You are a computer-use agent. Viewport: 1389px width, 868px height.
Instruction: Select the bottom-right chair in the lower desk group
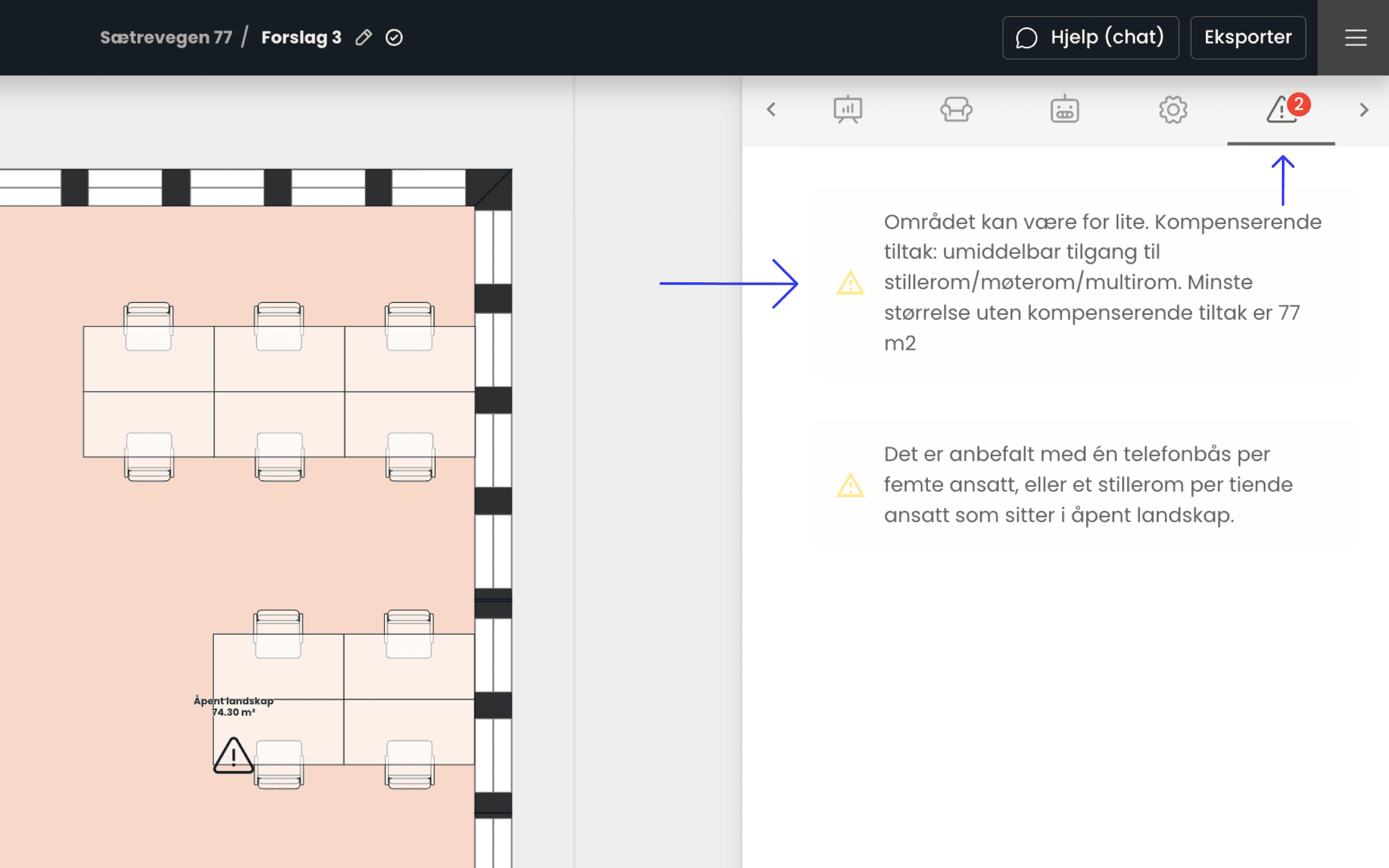(409, 764)
